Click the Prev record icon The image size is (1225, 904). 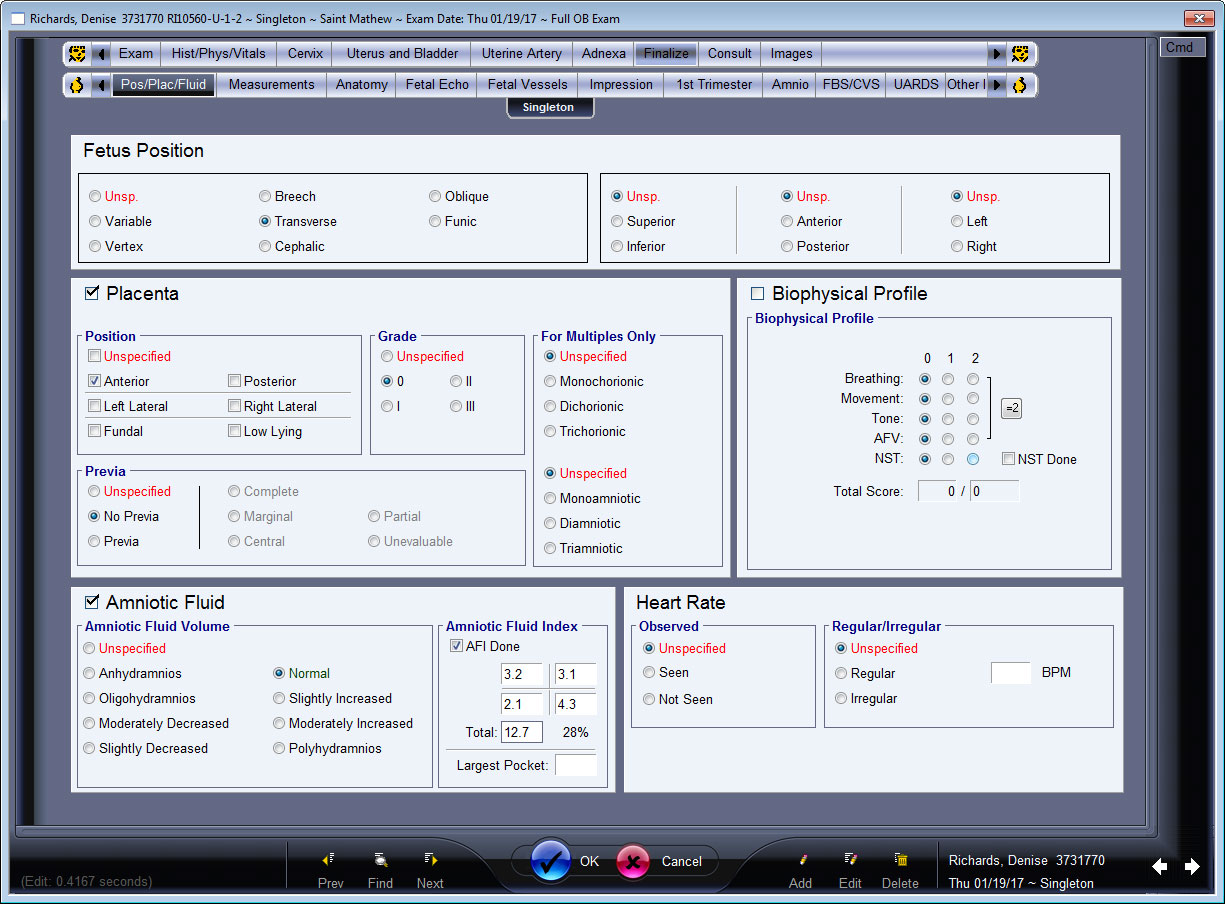(x=328, y=859)
